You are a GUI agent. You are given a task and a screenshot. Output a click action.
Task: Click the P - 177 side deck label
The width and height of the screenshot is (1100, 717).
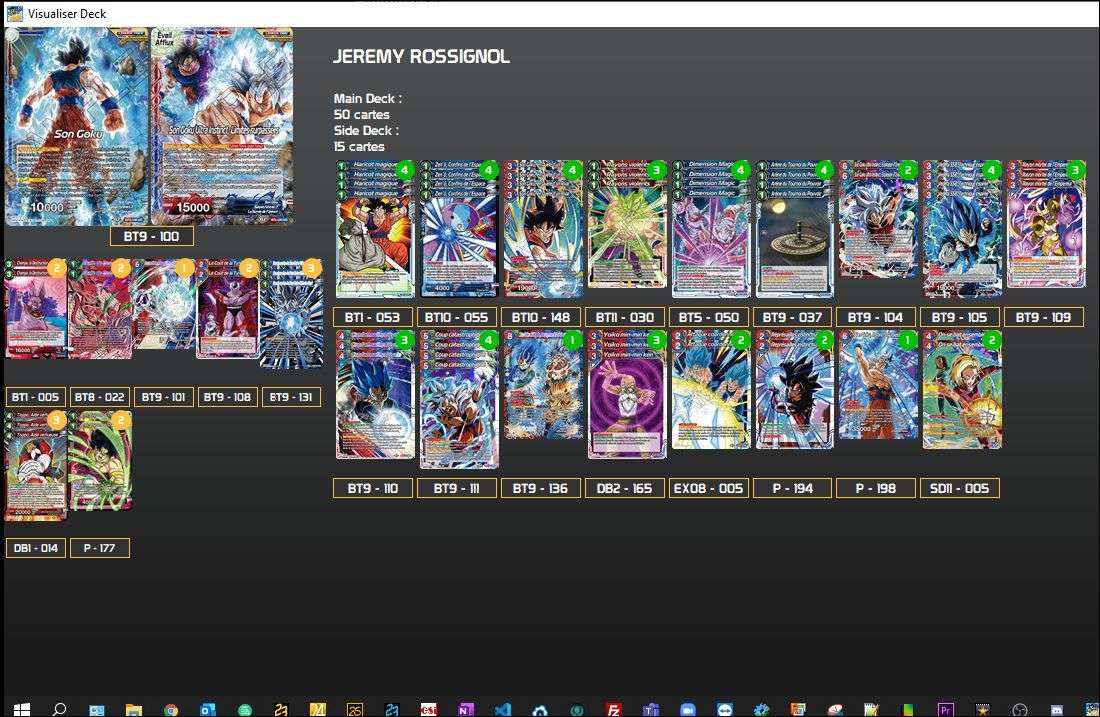(x=100, y=548)
